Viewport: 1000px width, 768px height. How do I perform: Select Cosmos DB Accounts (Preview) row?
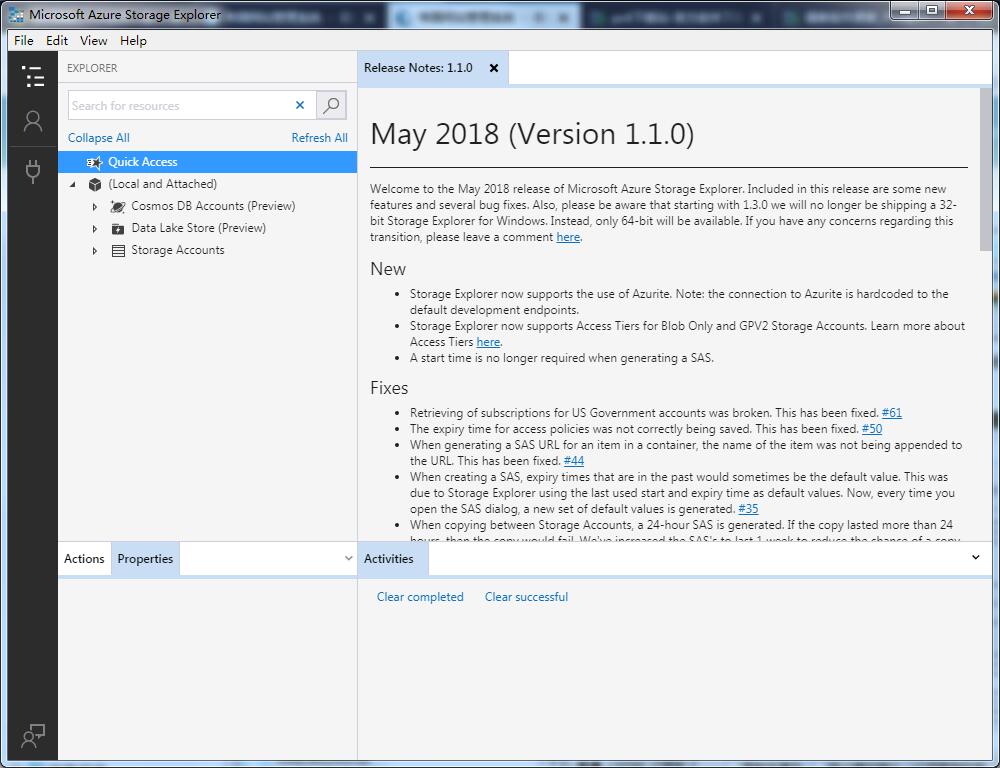pos(207,206)
